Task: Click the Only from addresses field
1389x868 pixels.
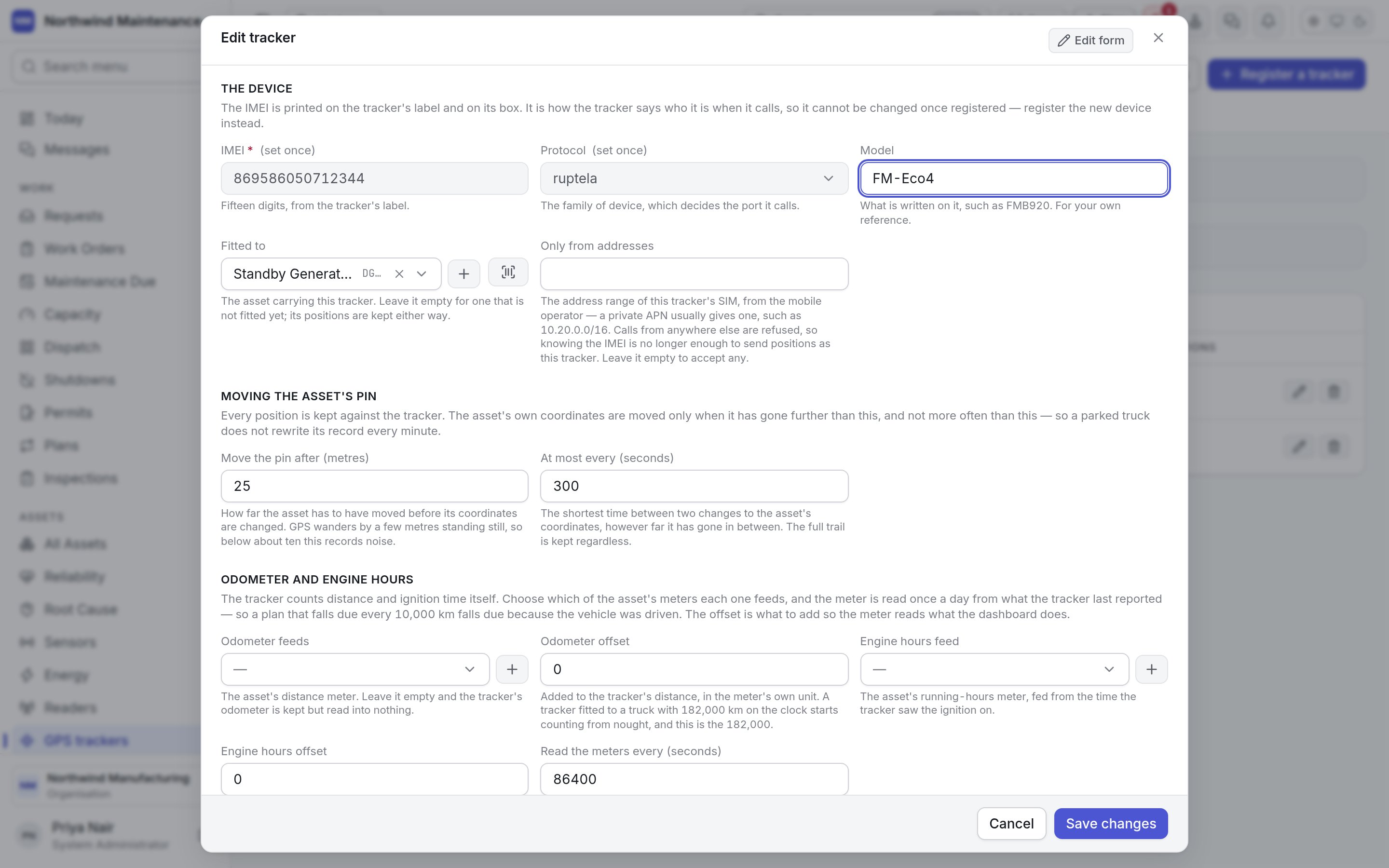Action: click(694, 274)
